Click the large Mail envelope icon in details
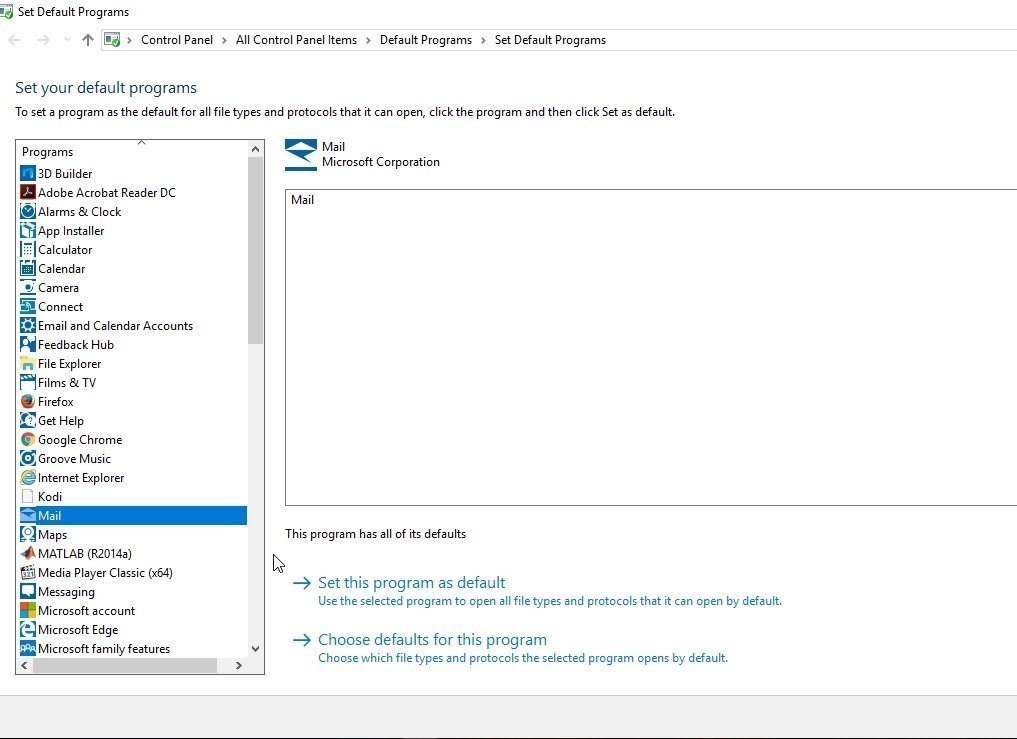This screenshot has width=1017, height=739. click(301, 155)
